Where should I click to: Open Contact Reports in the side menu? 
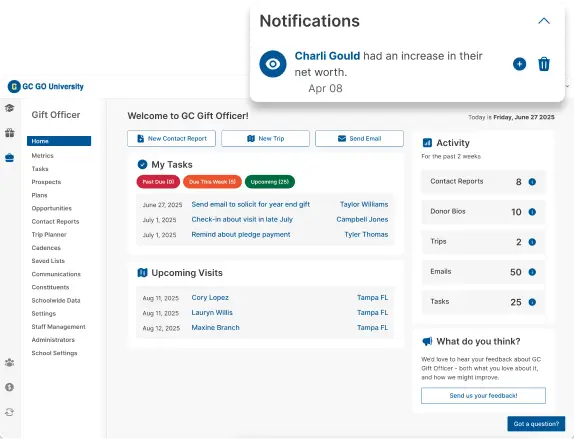(55, 222)
